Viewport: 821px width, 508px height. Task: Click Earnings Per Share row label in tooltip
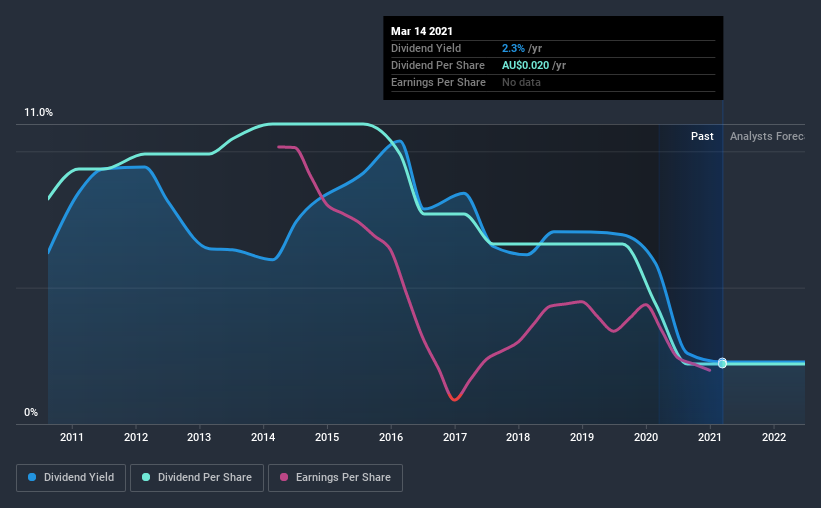pos(438,82)
